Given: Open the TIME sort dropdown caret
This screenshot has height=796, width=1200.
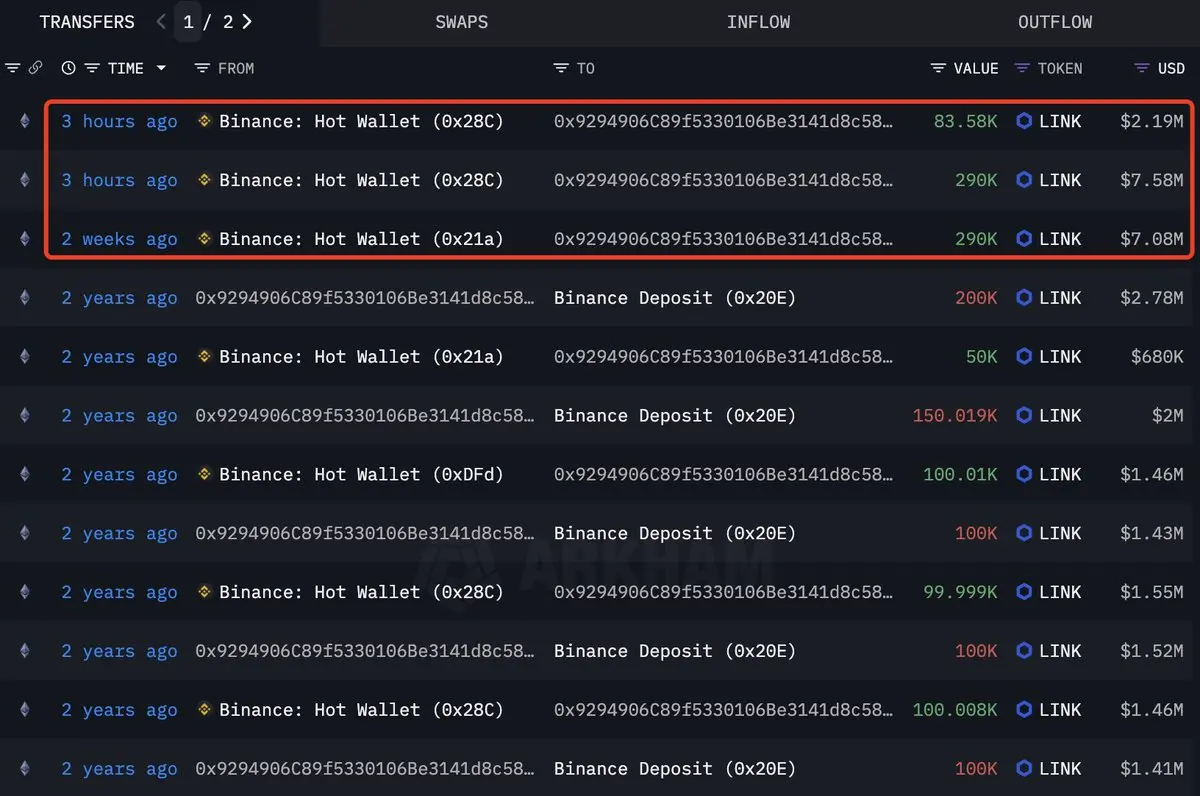Looking at the screenshot, I should 161,68.
